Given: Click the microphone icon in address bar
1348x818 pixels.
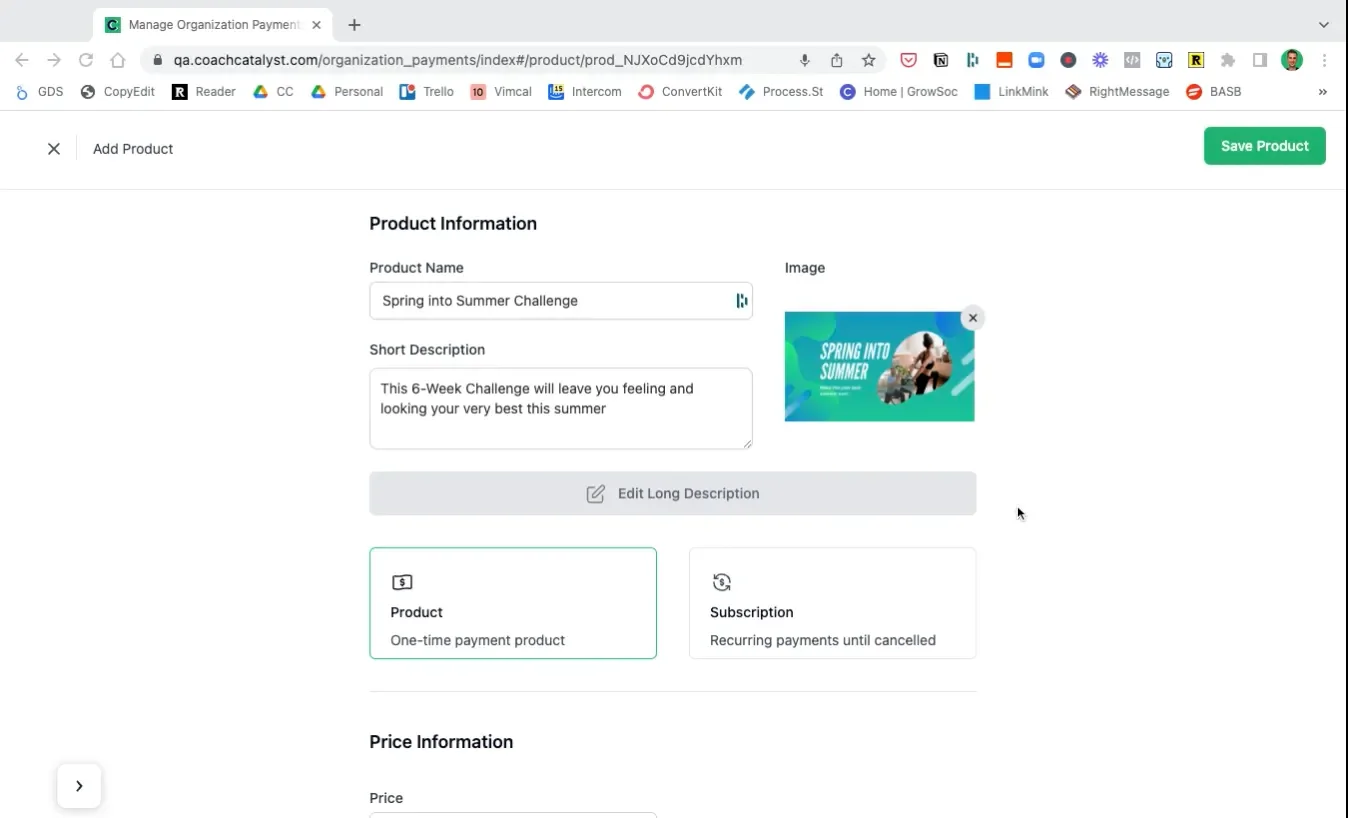Looking at the screenshot, I should coord(805,60).
